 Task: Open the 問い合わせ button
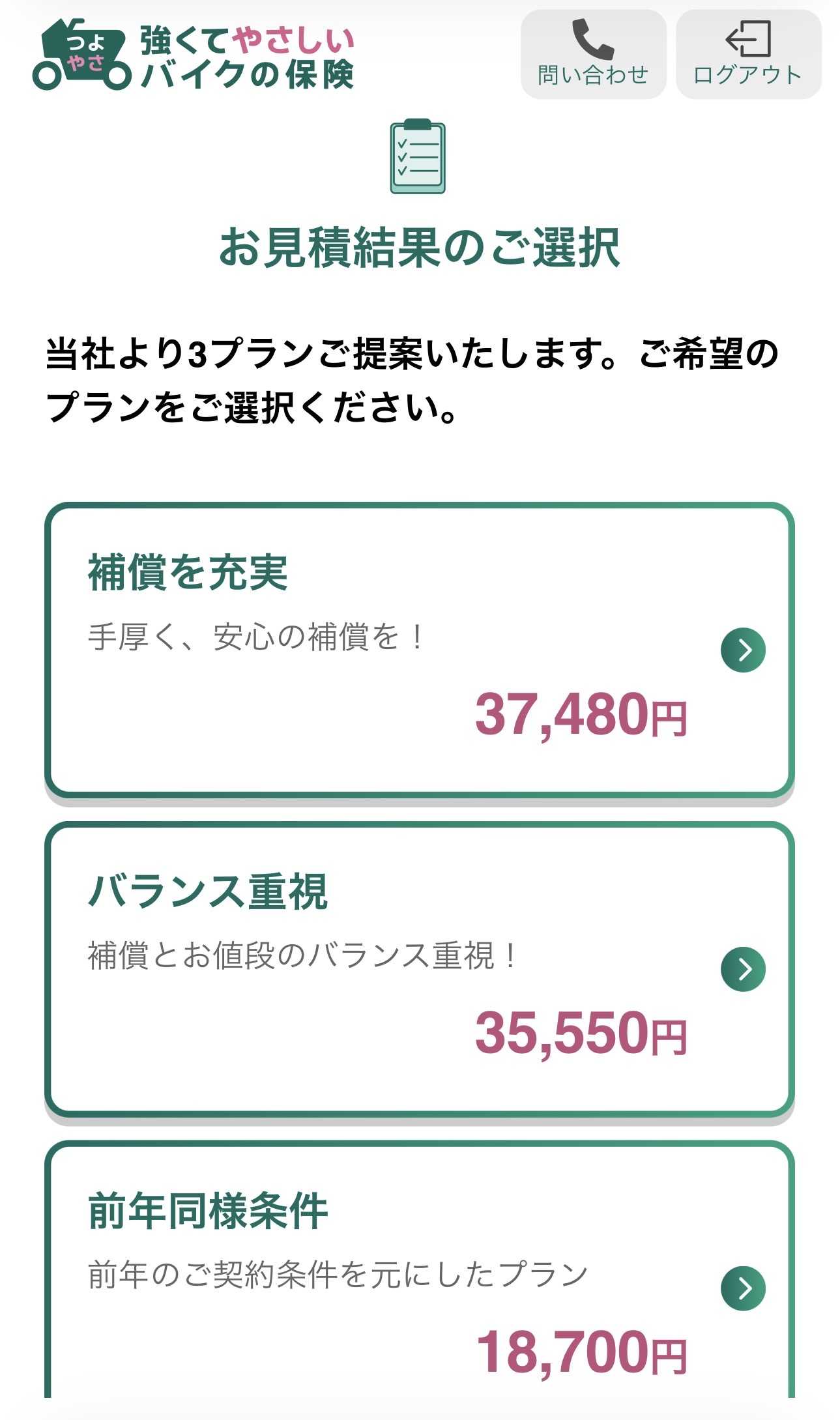pyautogui.click(x=594, y=54)
